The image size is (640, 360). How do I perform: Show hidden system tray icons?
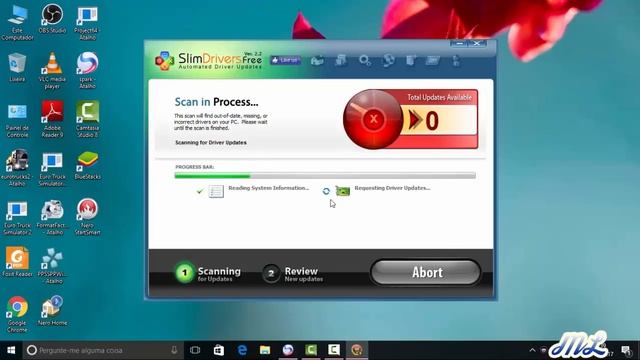coord(532,350)
